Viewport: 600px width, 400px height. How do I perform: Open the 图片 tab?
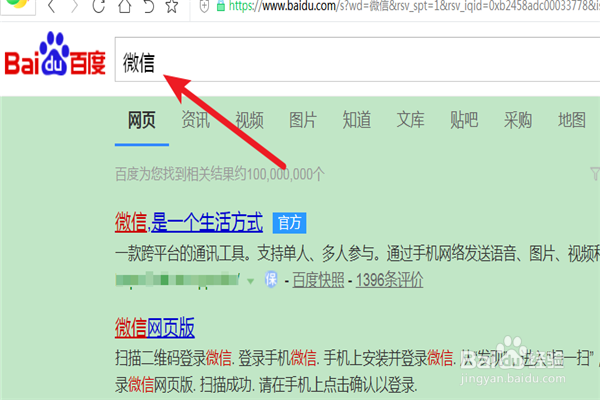[x=303, y=120]
